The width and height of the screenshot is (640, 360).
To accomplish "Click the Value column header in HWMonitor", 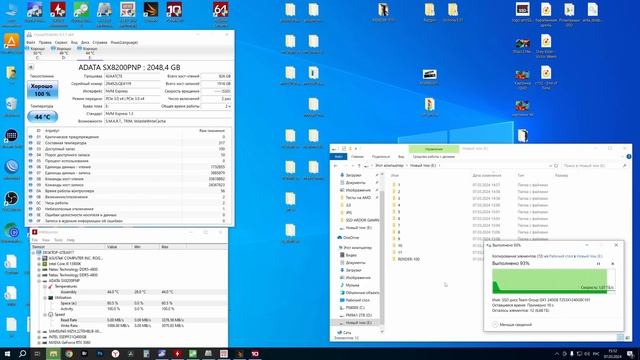I will coord(118,247).
